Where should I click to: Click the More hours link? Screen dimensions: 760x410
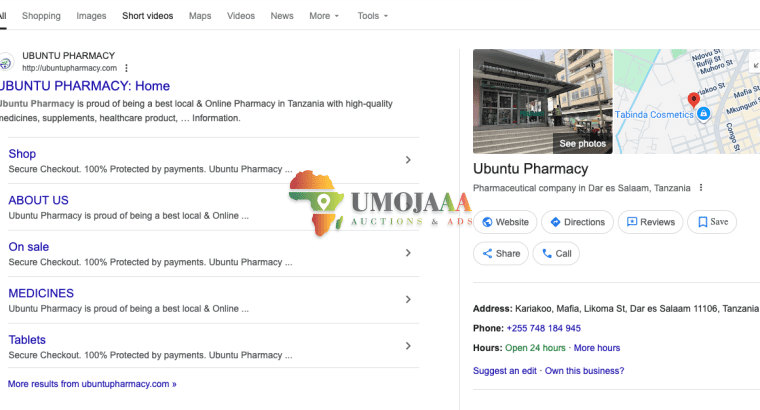click(597, 348)
